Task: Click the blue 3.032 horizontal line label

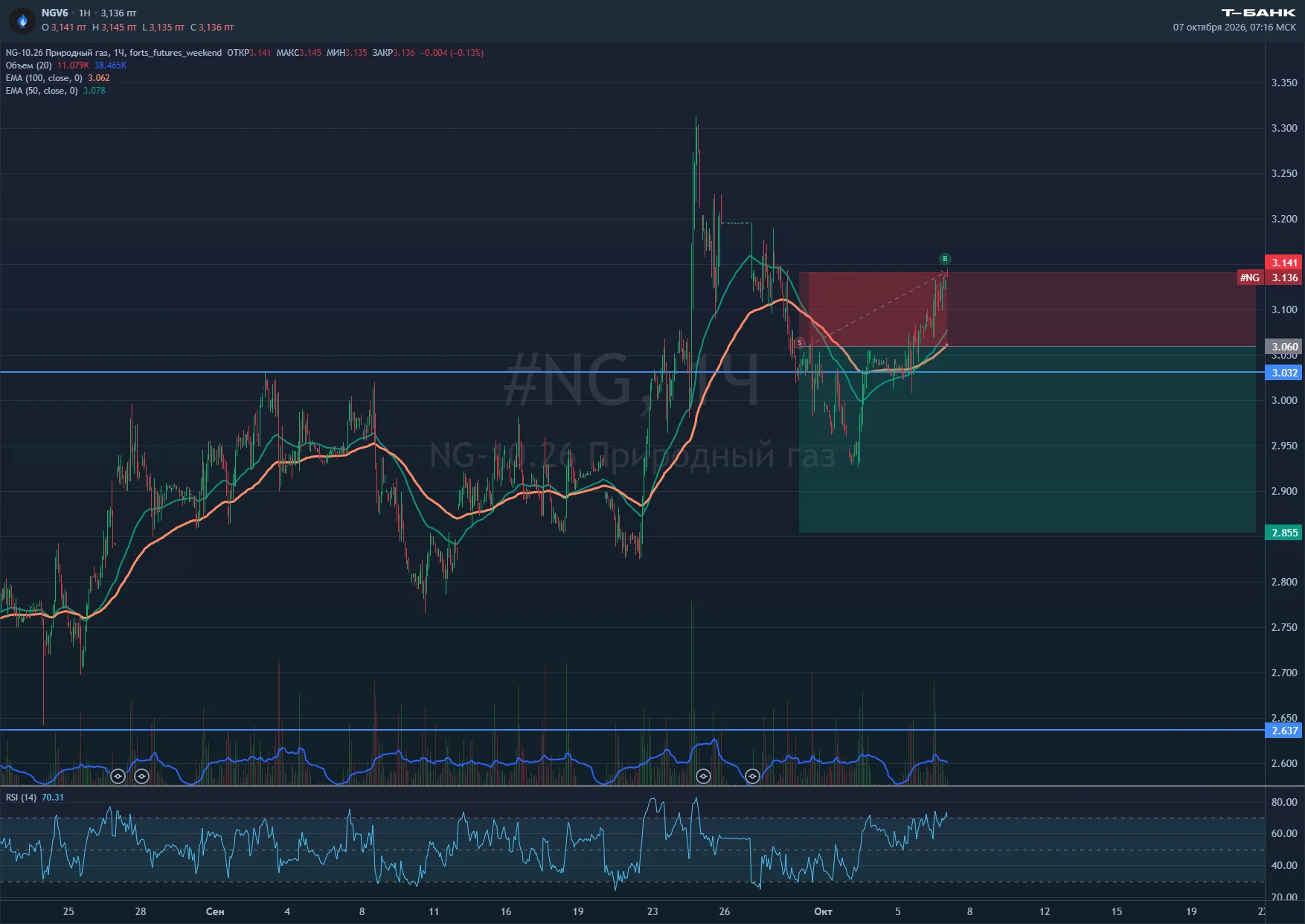Action: click(x=1283, y=373)
